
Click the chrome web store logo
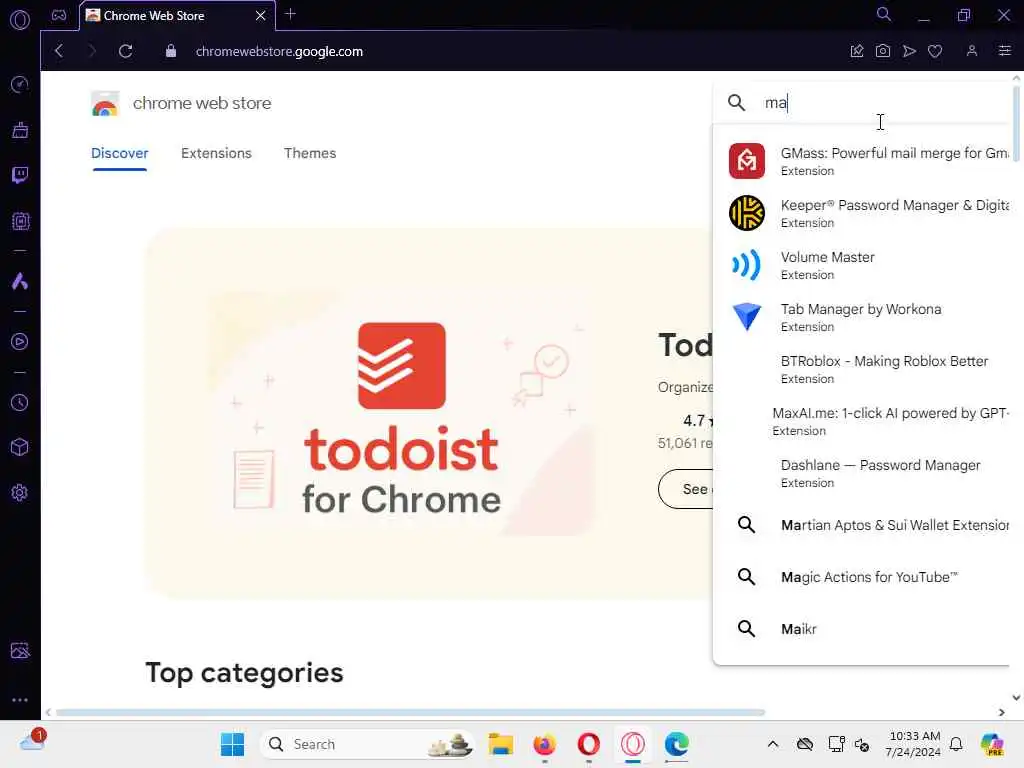click(181, 103)
